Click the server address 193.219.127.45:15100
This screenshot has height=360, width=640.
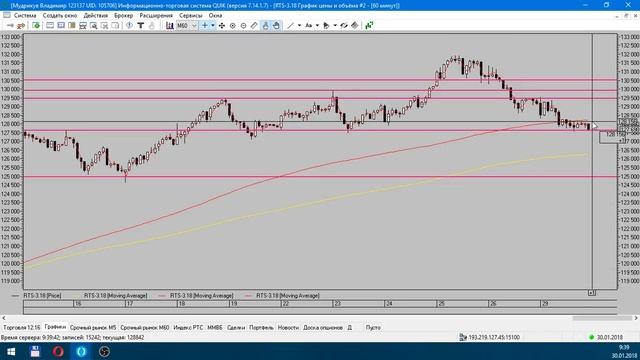coord(494,338)
